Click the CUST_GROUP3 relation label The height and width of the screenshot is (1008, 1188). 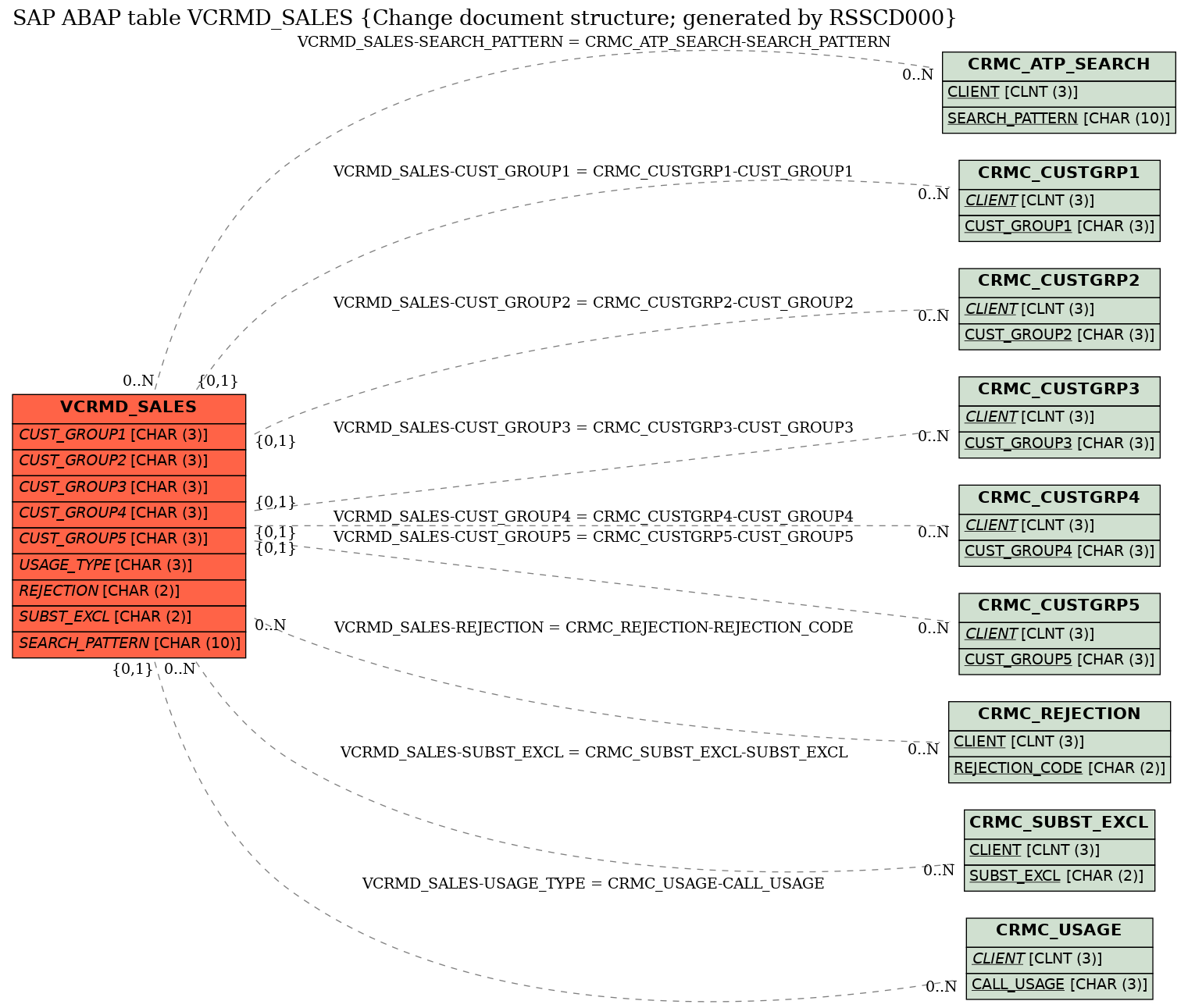tap(593, 428)
